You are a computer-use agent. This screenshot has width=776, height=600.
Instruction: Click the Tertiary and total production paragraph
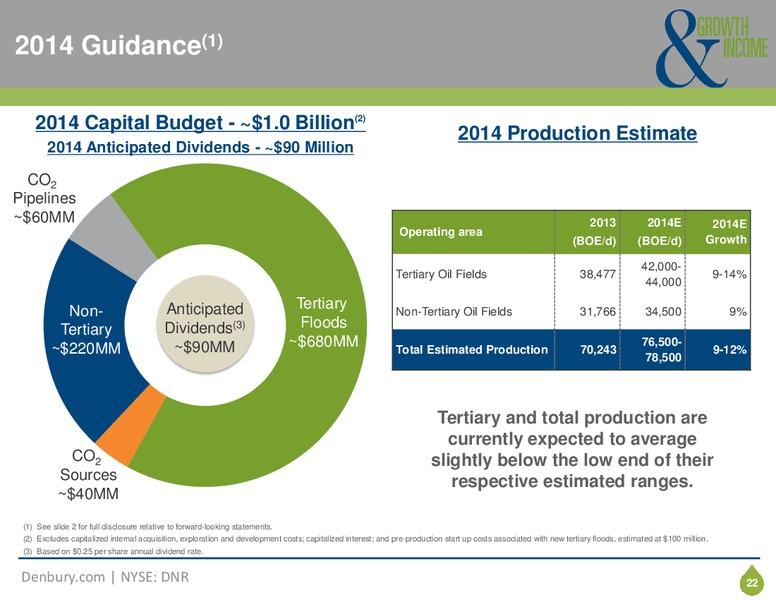coord(572,450)
